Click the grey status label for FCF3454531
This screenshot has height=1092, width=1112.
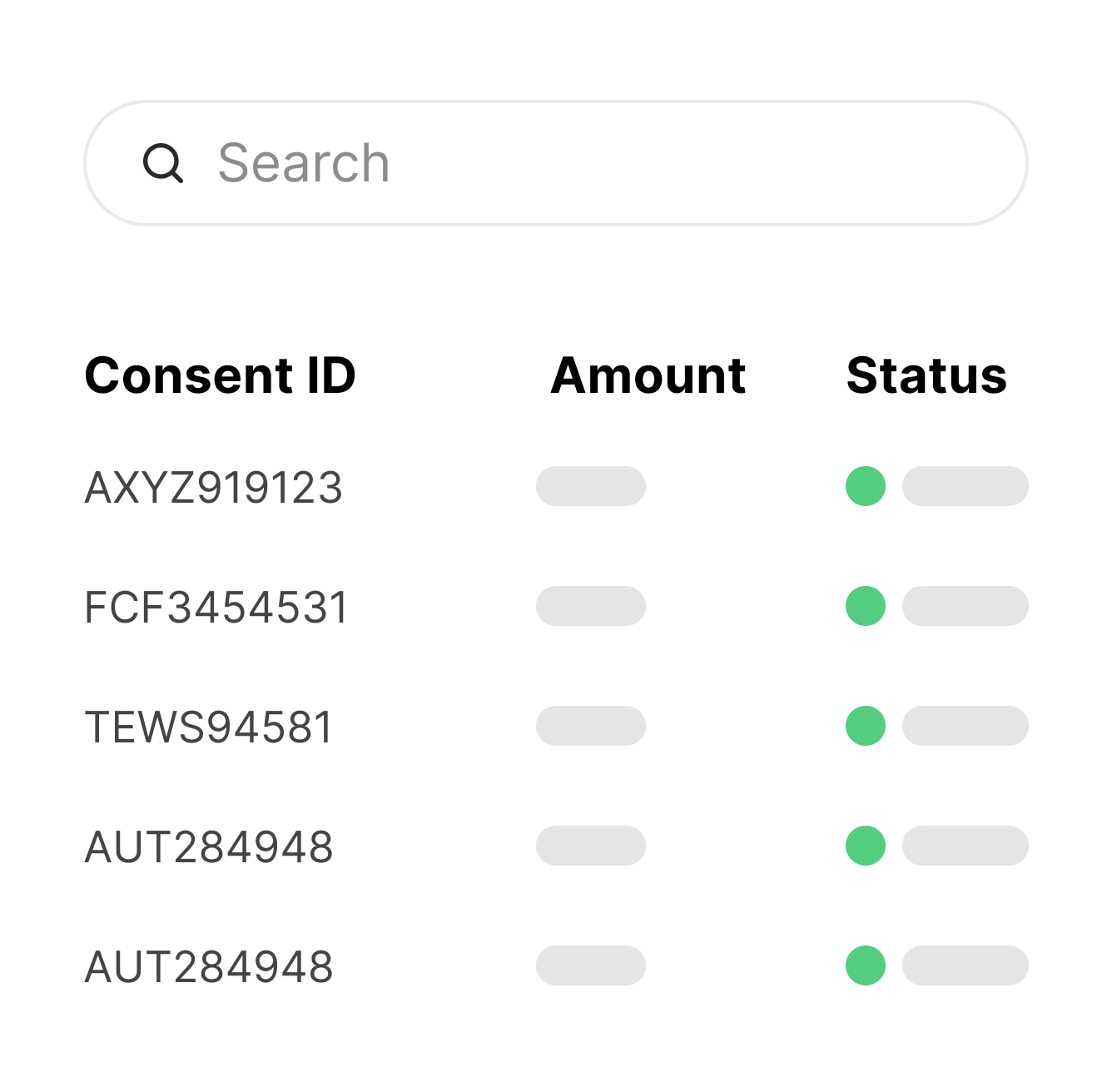click(966, 606)
